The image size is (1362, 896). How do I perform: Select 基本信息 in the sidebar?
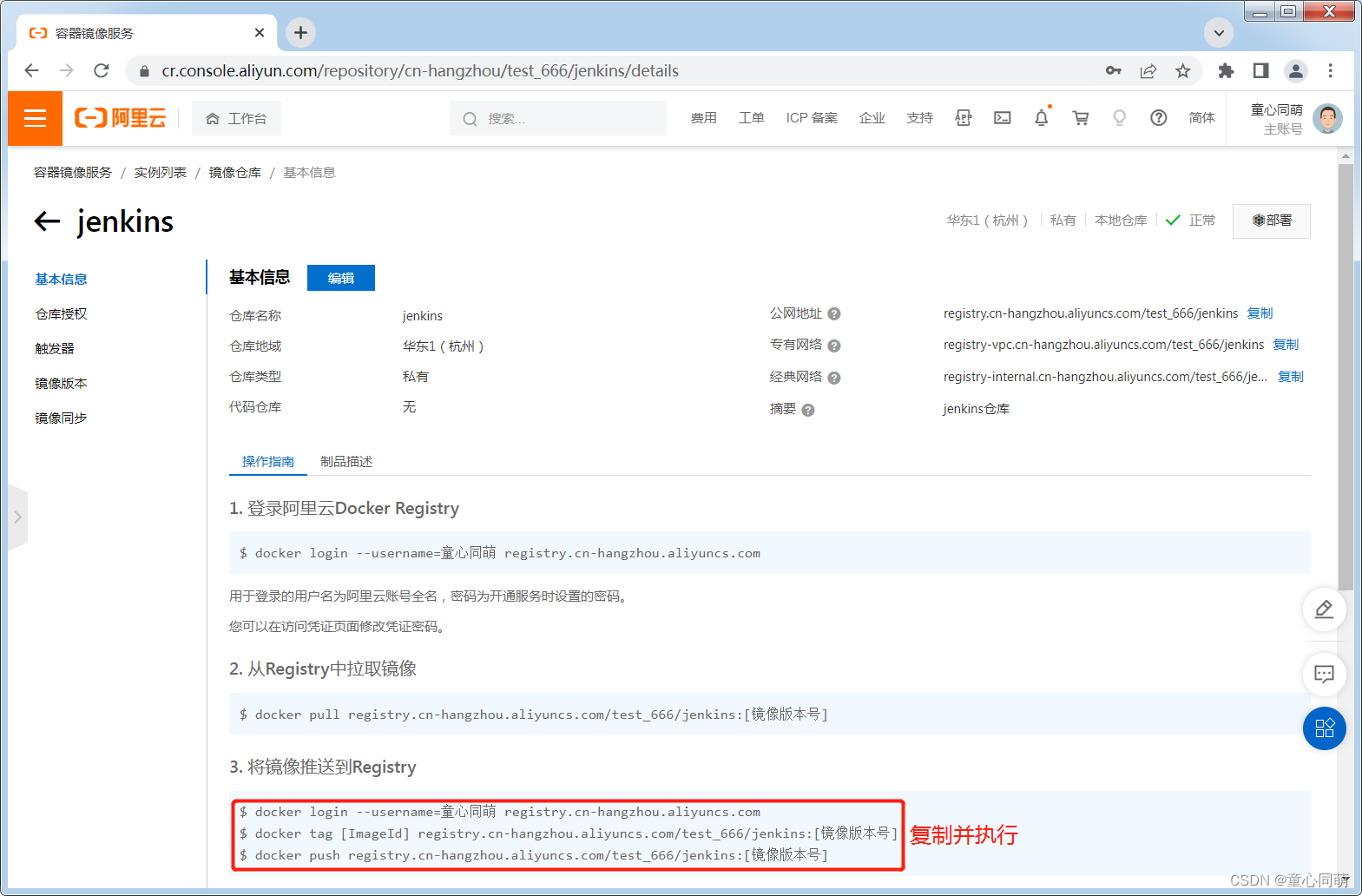click(x=61, y=279)
